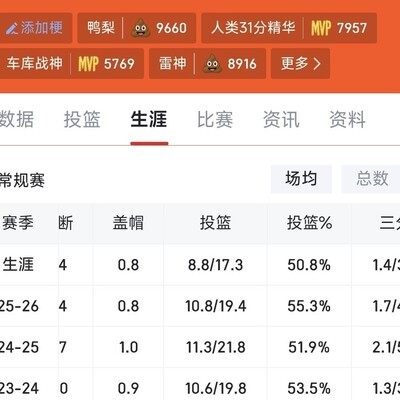Click the 10.8/19.4 shooting cell
This screenshot has height=400, width=400.
click(x=216, y=306)
